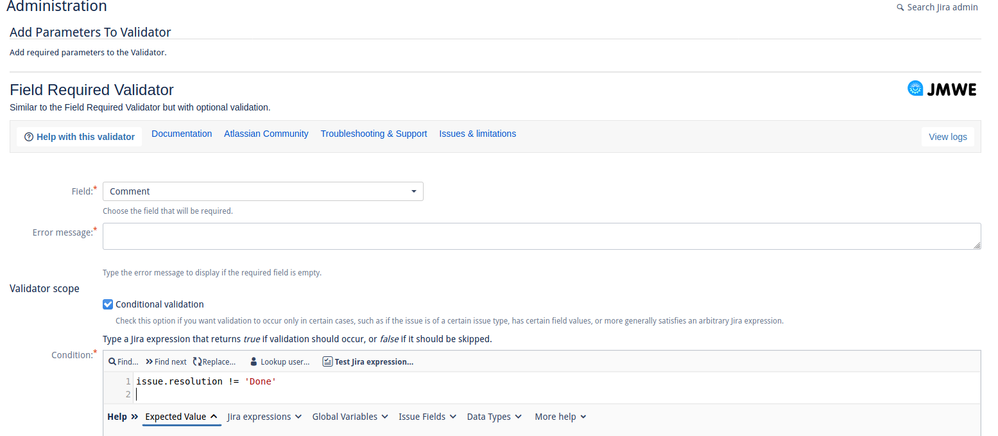Screen dimensions: 998x436
Task: Click the Help with this validator button
Action: pyautogui.click(x=80, y=137)
